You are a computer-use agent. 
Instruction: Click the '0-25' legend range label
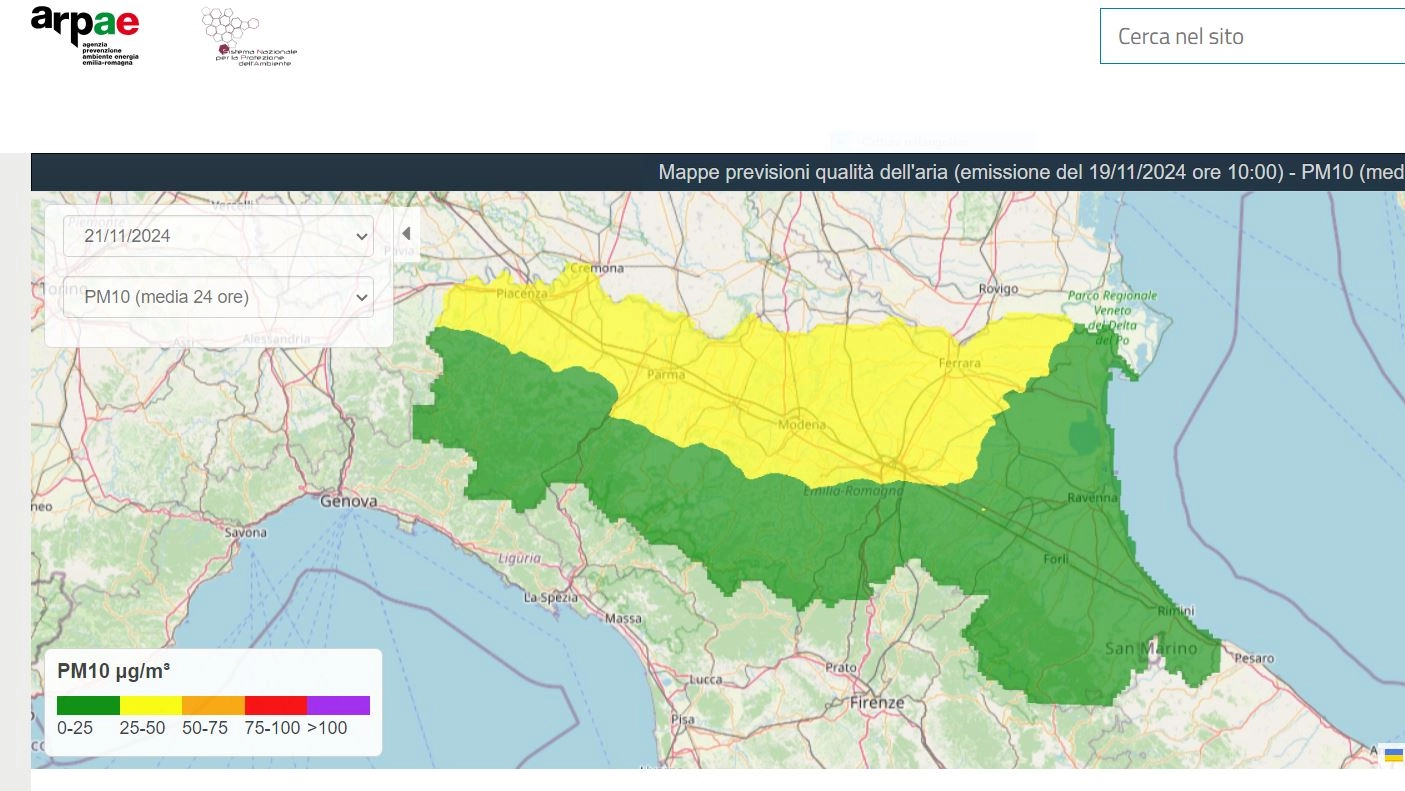pyautogui.click(x=75, y=728)
